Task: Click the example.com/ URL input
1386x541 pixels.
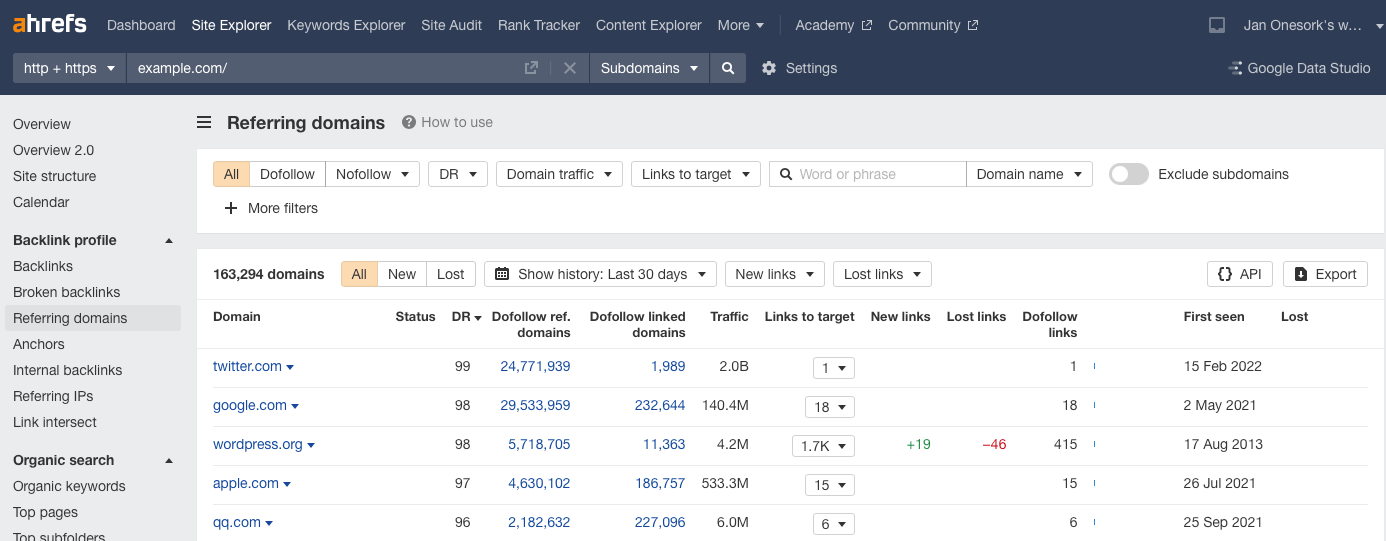Action: (325, 68)
